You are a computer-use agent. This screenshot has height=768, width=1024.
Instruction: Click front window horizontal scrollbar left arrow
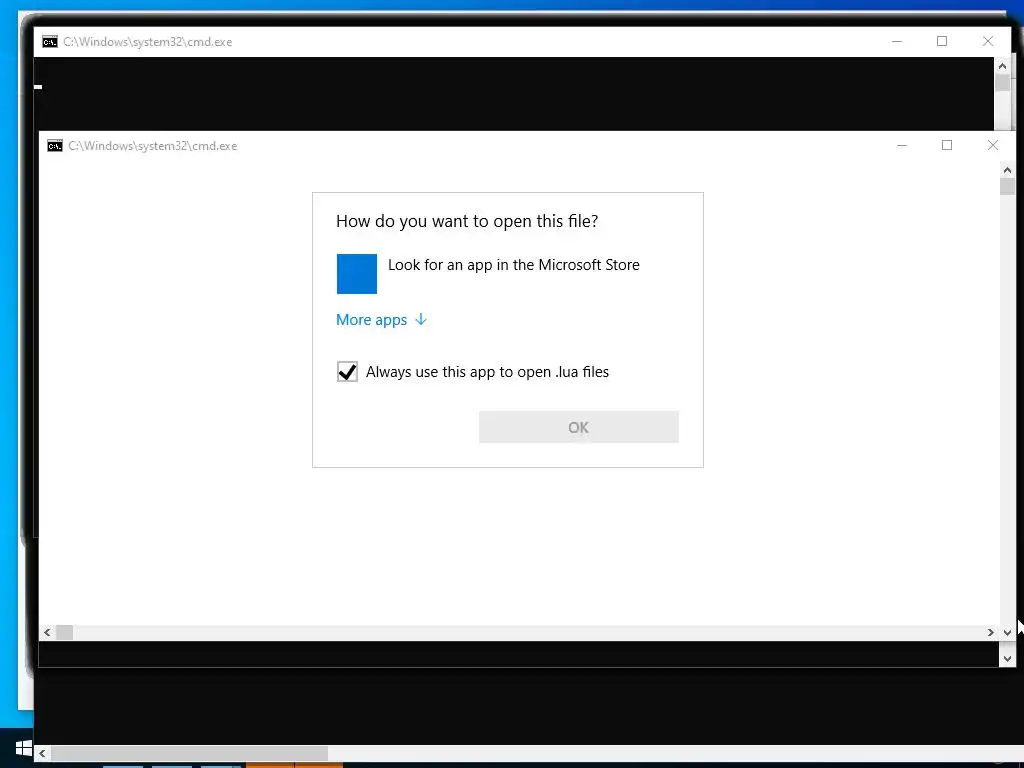[x=47, y=632]
